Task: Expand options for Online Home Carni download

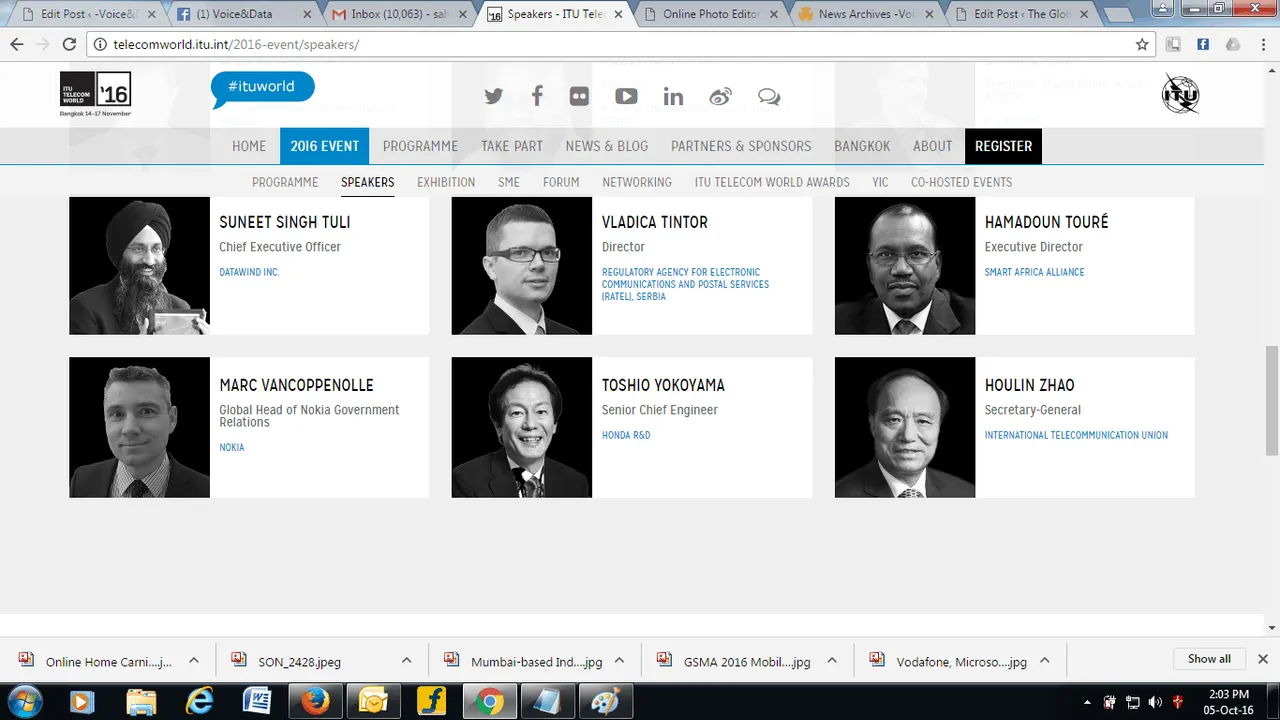Action: (194, 660)
